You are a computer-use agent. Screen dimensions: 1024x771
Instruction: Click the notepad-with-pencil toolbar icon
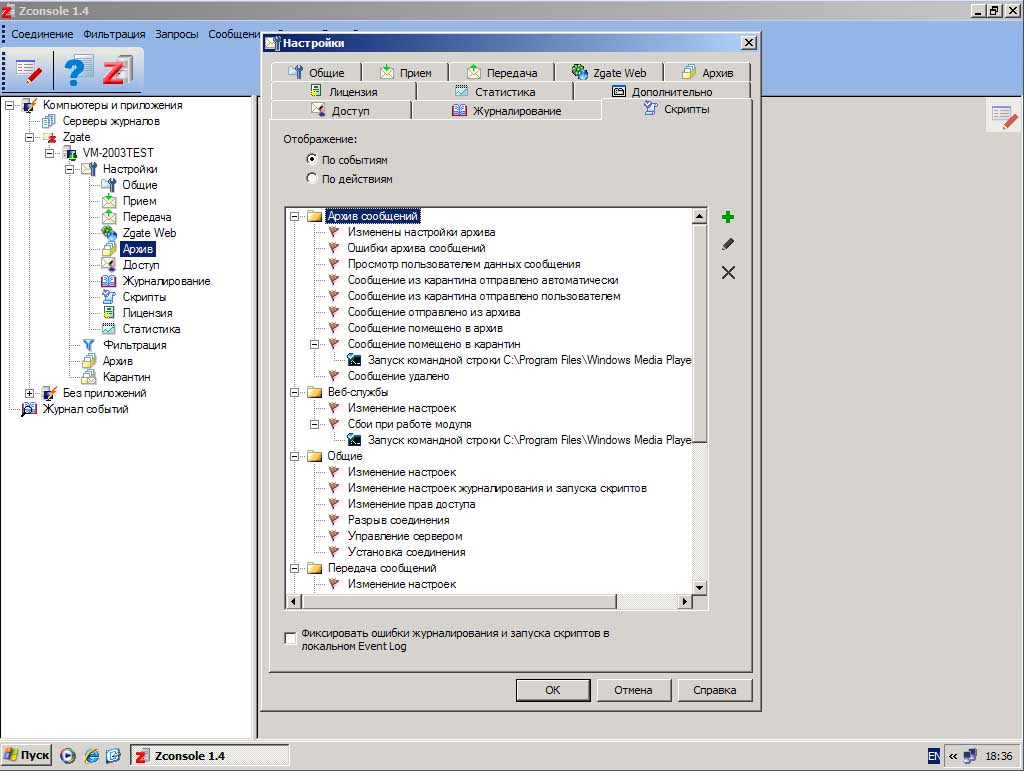29,71
